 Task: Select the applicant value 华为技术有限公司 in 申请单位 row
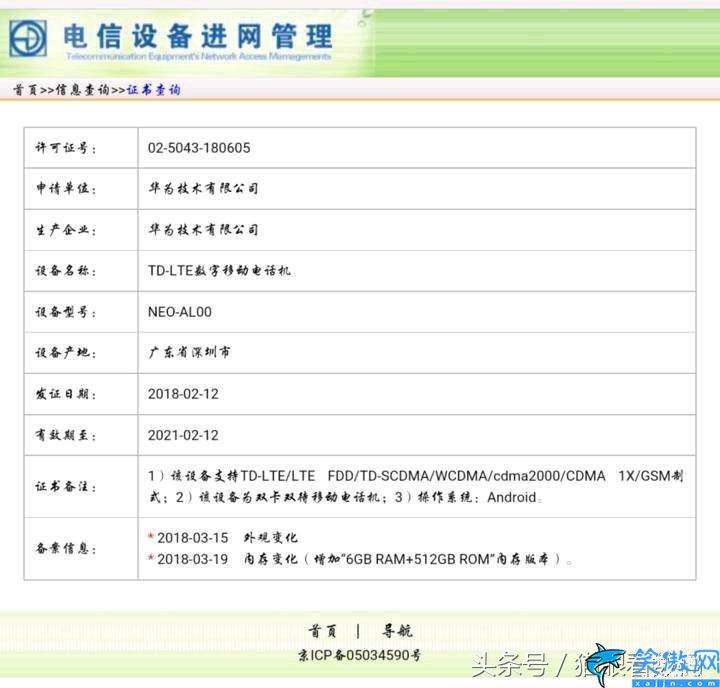pos(203,188)
